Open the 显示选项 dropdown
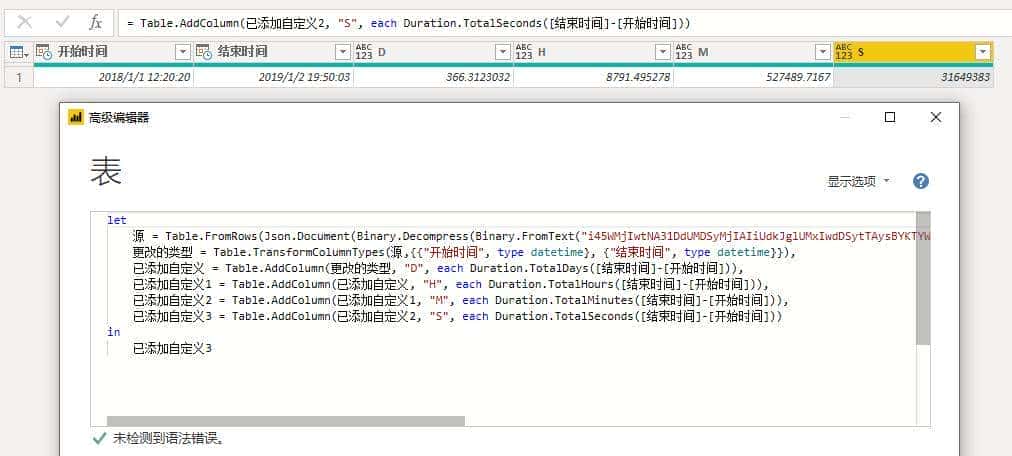 pyautogui.click(x=858, y=182)
